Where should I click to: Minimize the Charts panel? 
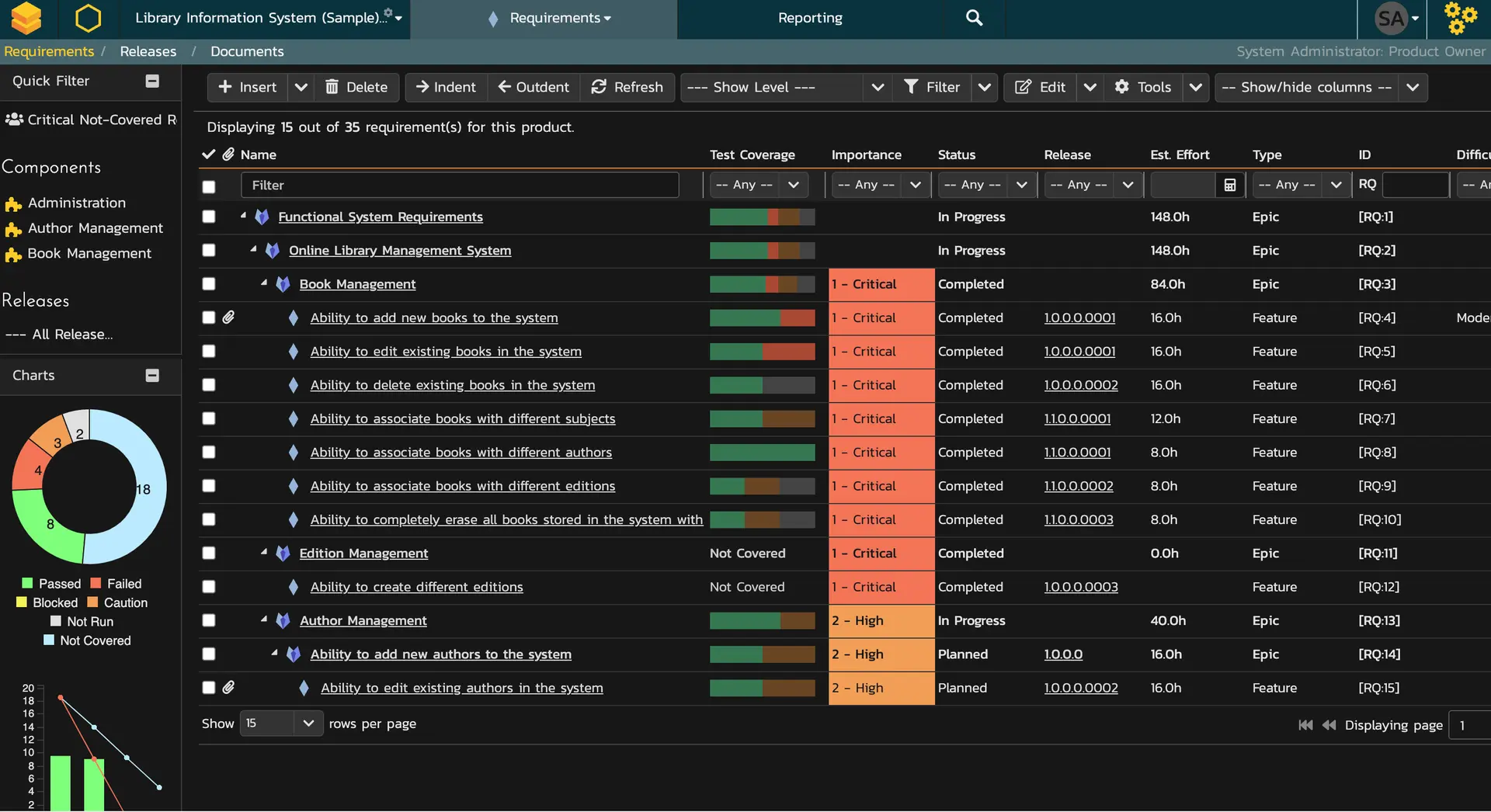(152, 376)
